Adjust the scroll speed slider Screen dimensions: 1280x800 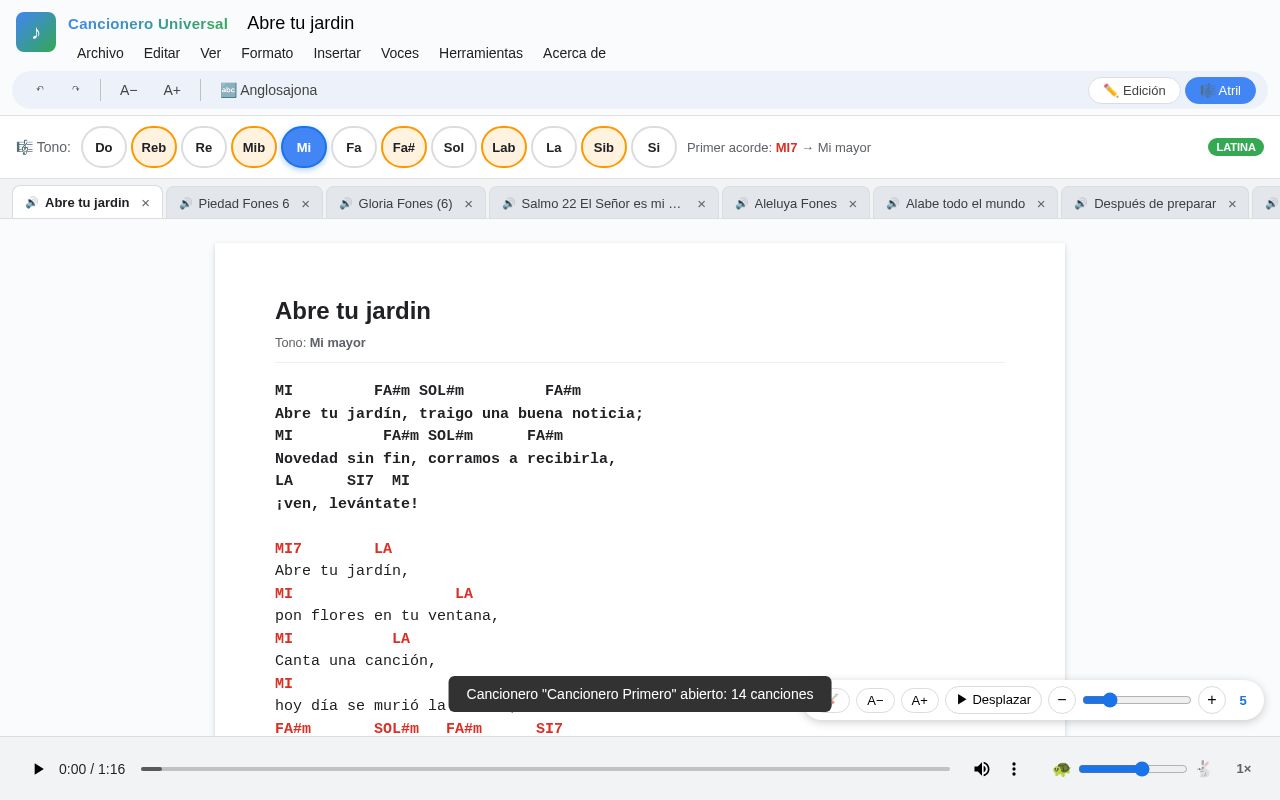pyautogui.click(x=1137, y=700)
